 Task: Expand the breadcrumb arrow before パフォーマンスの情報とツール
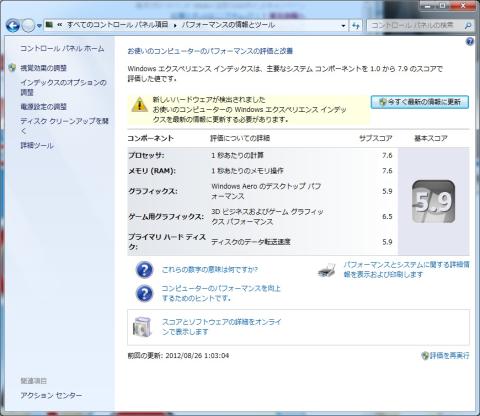coord(175,25)
